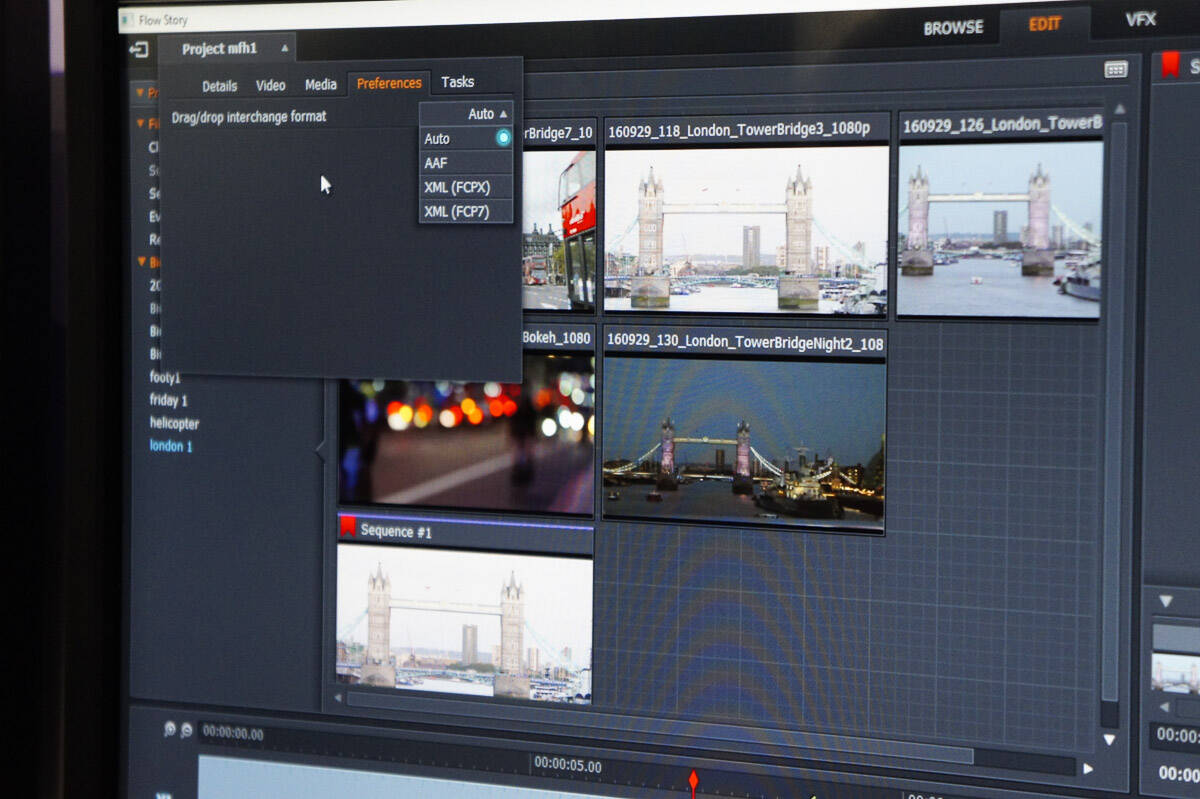The image size is (1200, 799).
Task: Click the red flag icon on Sequence #1
Action: click(348, 526)
